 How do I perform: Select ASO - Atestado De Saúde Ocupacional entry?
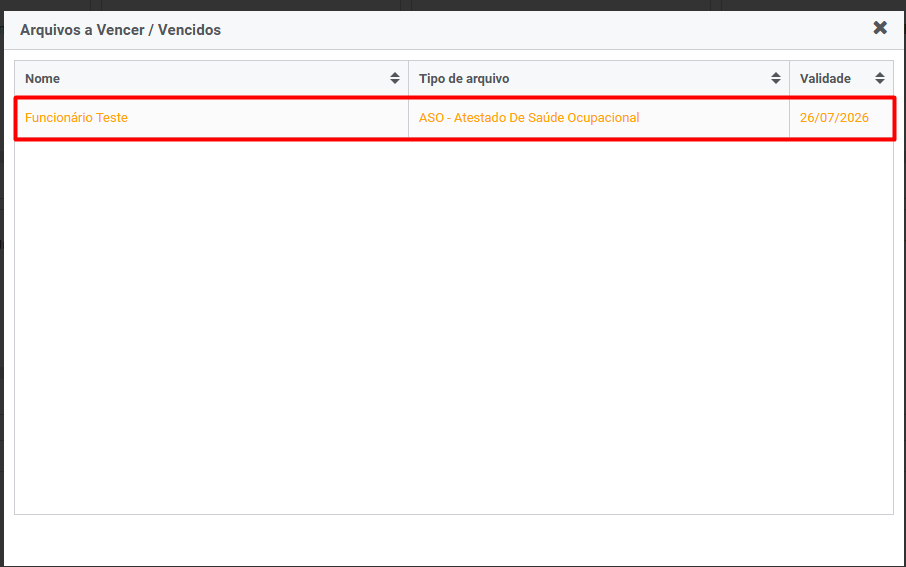(x=529, y=118)
